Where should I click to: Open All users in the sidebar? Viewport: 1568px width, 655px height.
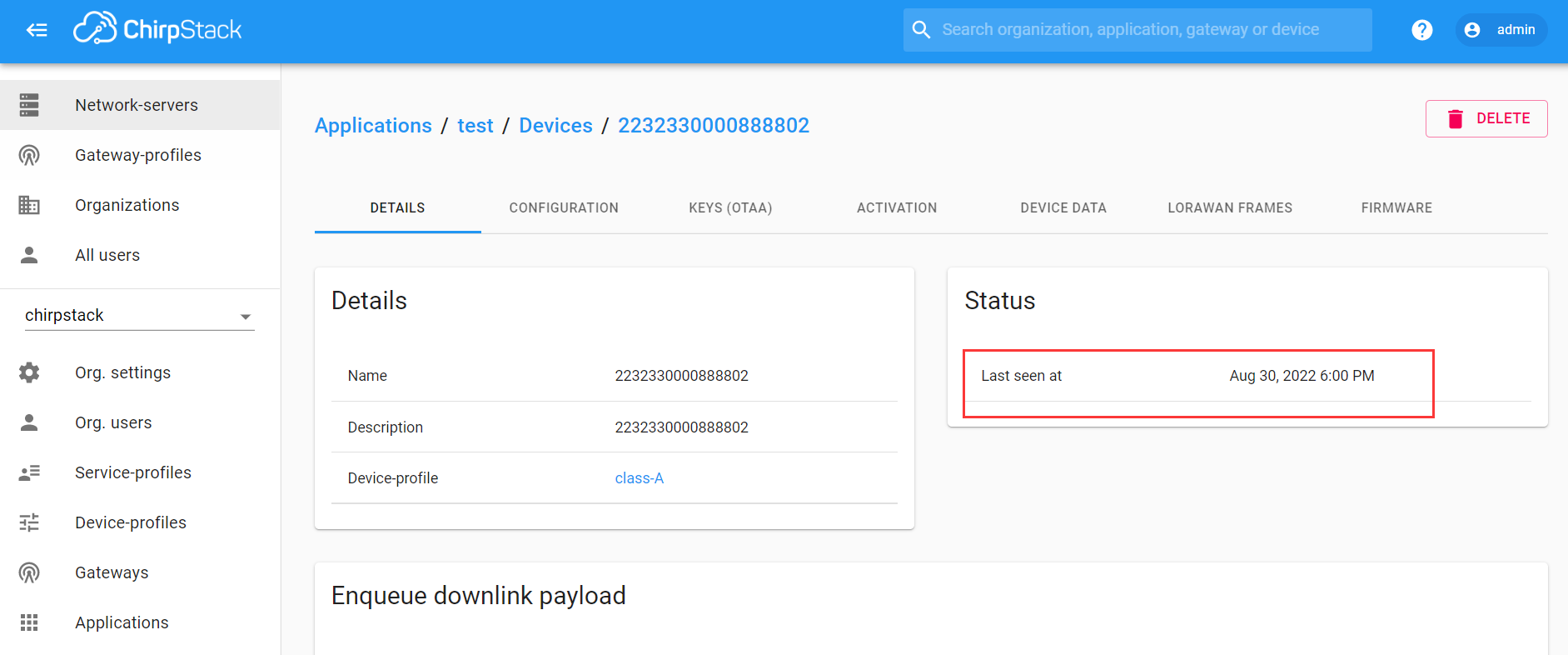pos(107,256)
